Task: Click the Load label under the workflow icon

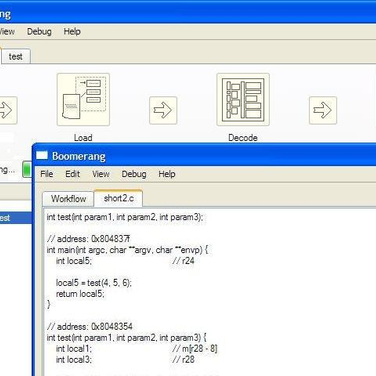Action: point(83,138)
